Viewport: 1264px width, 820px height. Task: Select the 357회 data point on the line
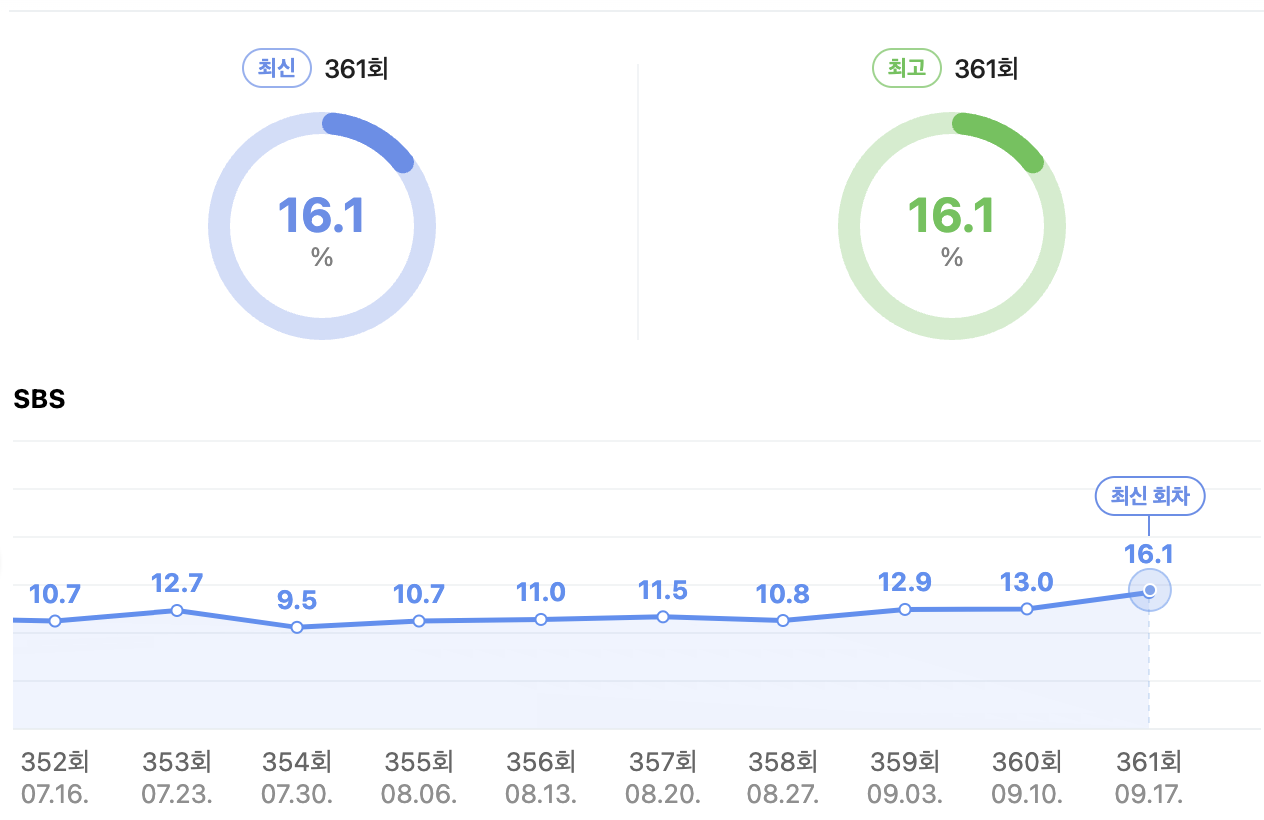(663, 617)
